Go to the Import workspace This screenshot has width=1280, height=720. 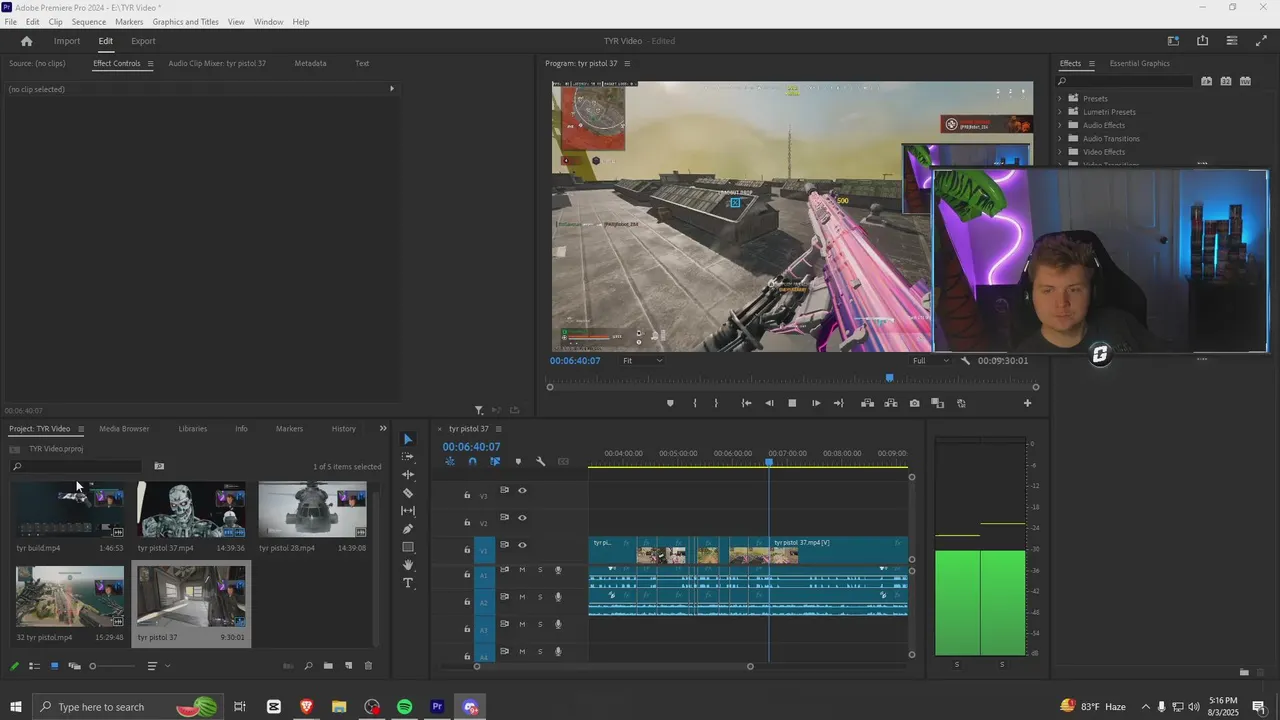[67, 41]
